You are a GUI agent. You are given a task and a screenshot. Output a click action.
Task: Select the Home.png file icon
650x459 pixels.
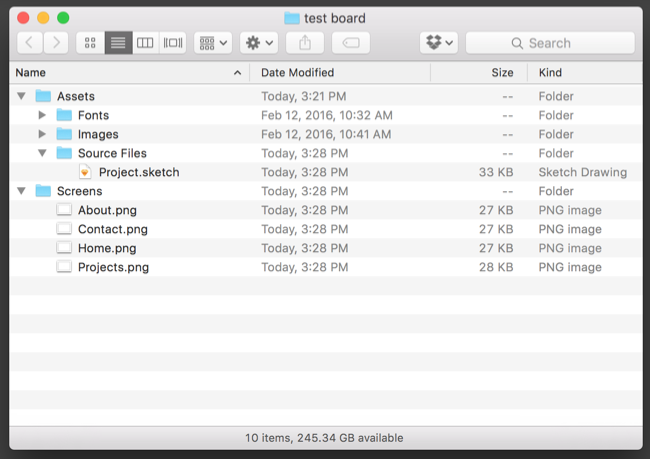[64, 248]
